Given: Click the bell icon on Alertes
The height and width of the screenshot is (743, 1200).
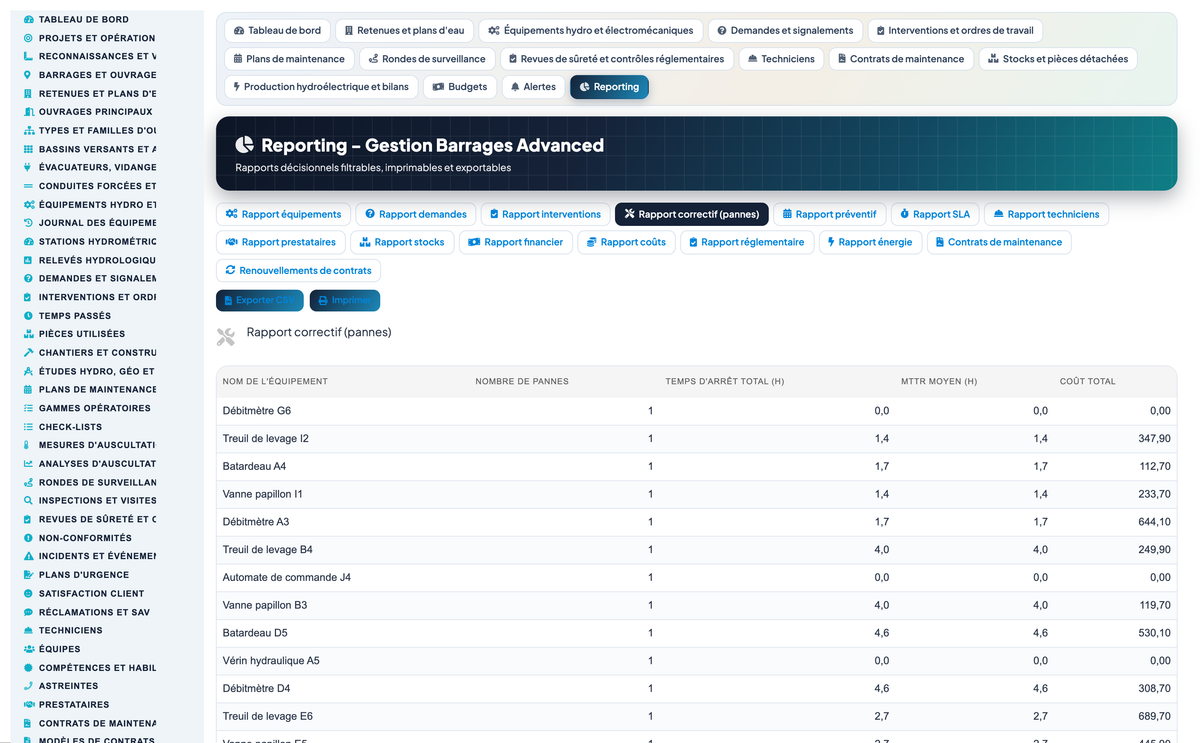Looking at the screenshot, I should point(515,87).
